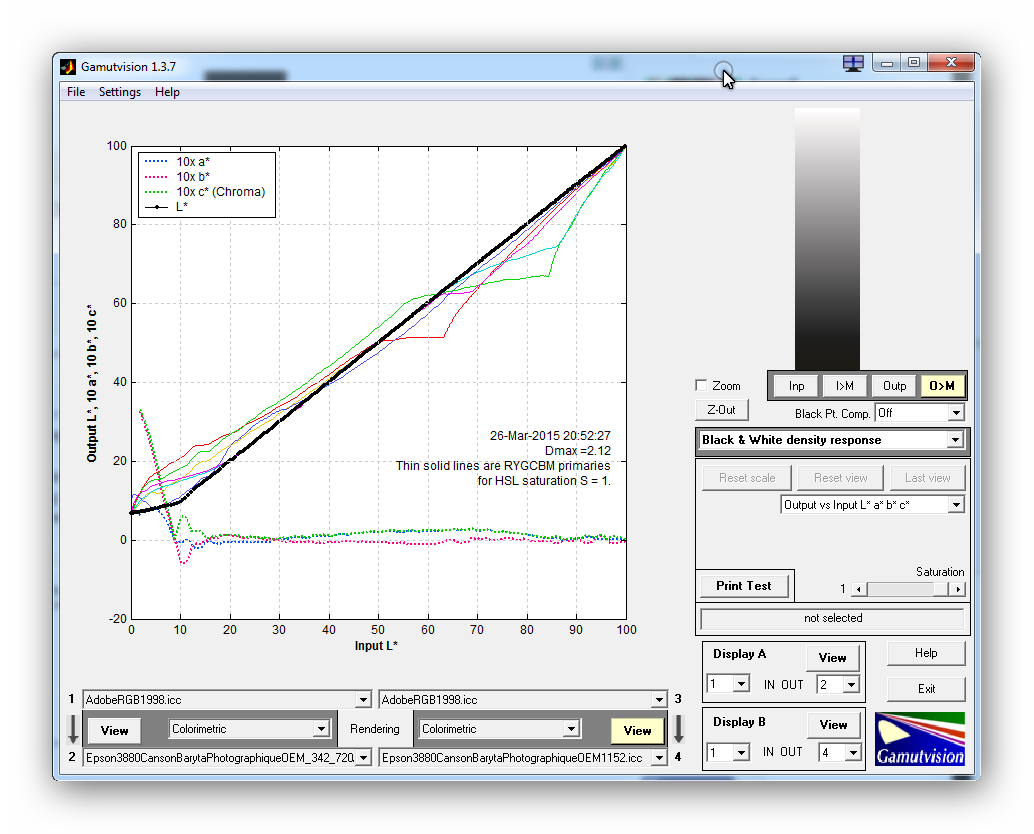
Task: Expand the Black & White density response dropdown
Action: pos(955,440)
